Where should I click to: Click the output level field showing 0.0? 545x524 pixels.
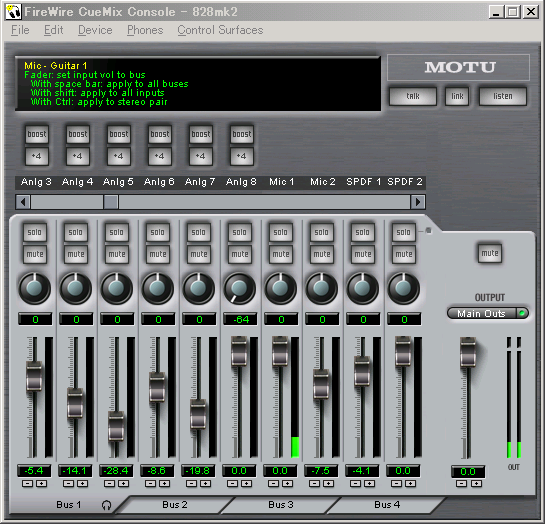[x=468, y=472]
